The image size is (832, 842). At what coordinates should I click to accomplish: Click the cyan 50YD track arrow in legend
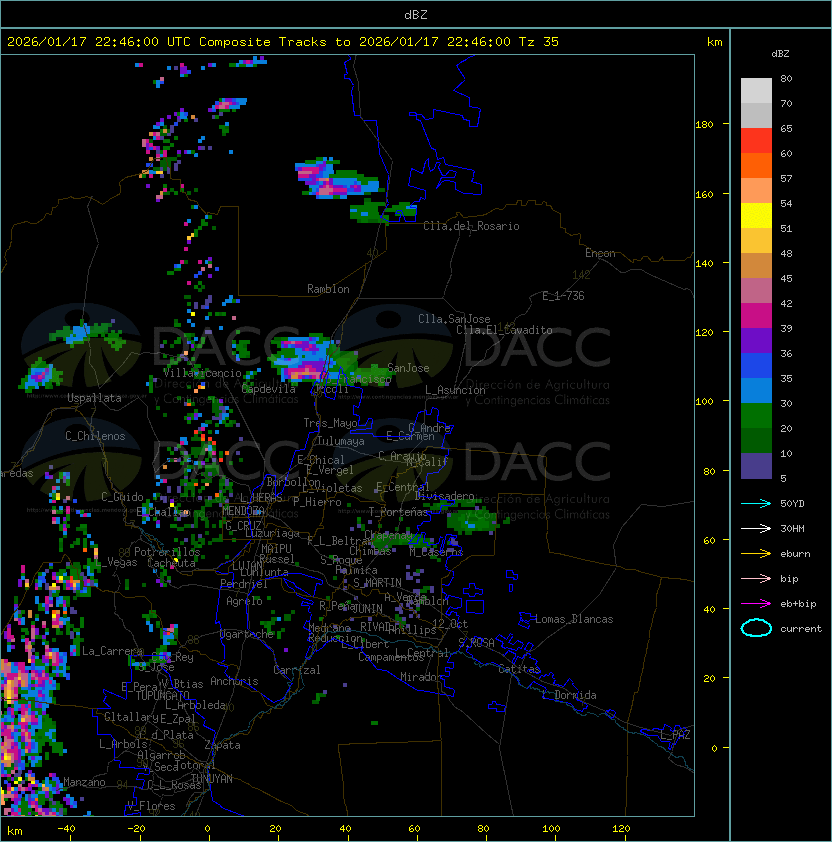(756, 504)
